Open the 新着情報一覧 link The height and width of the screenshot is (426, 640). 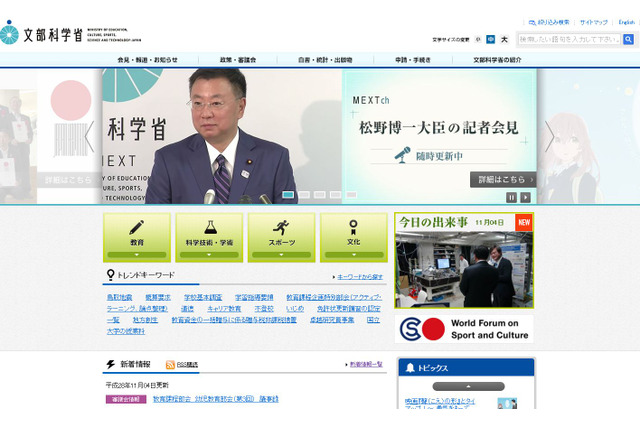pos(366,364)
